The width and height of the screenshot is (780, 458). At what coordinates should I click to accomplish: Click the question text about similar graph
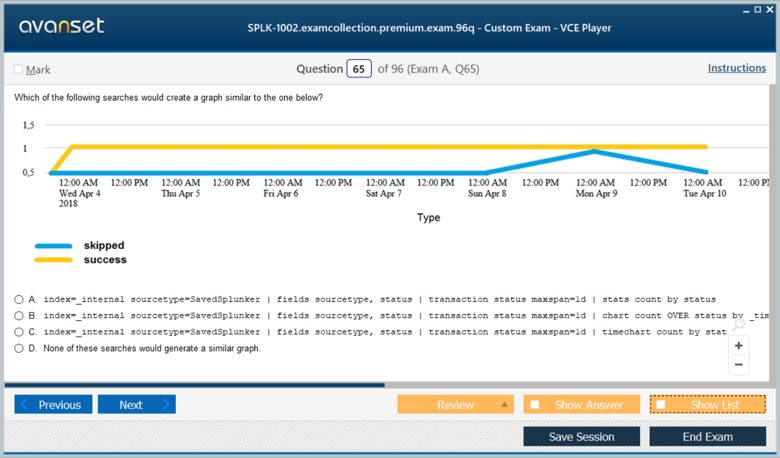click(168, 97)
